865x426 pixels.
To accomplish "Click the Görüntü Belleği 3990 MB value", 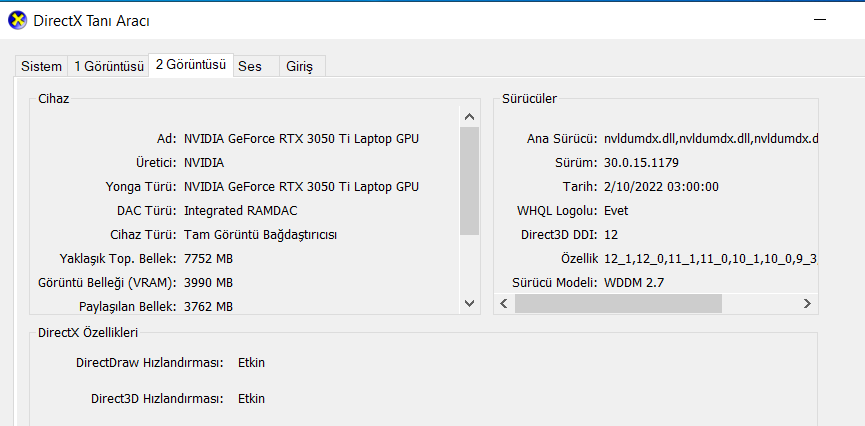I will [208, 282].
